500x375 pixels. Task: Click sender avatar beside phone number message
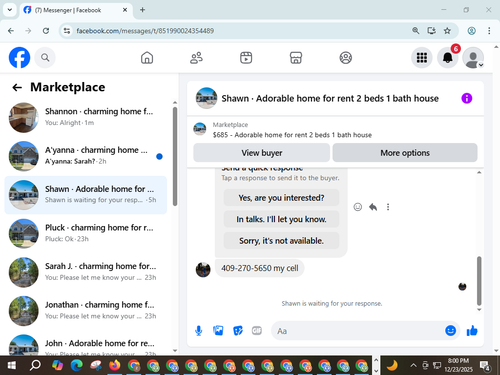tap(203, 269)
